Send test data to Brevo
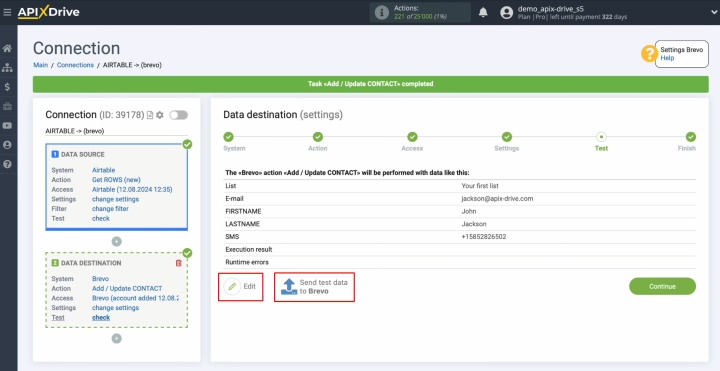The height and width of the screenshot is (371, 720). 315,287
